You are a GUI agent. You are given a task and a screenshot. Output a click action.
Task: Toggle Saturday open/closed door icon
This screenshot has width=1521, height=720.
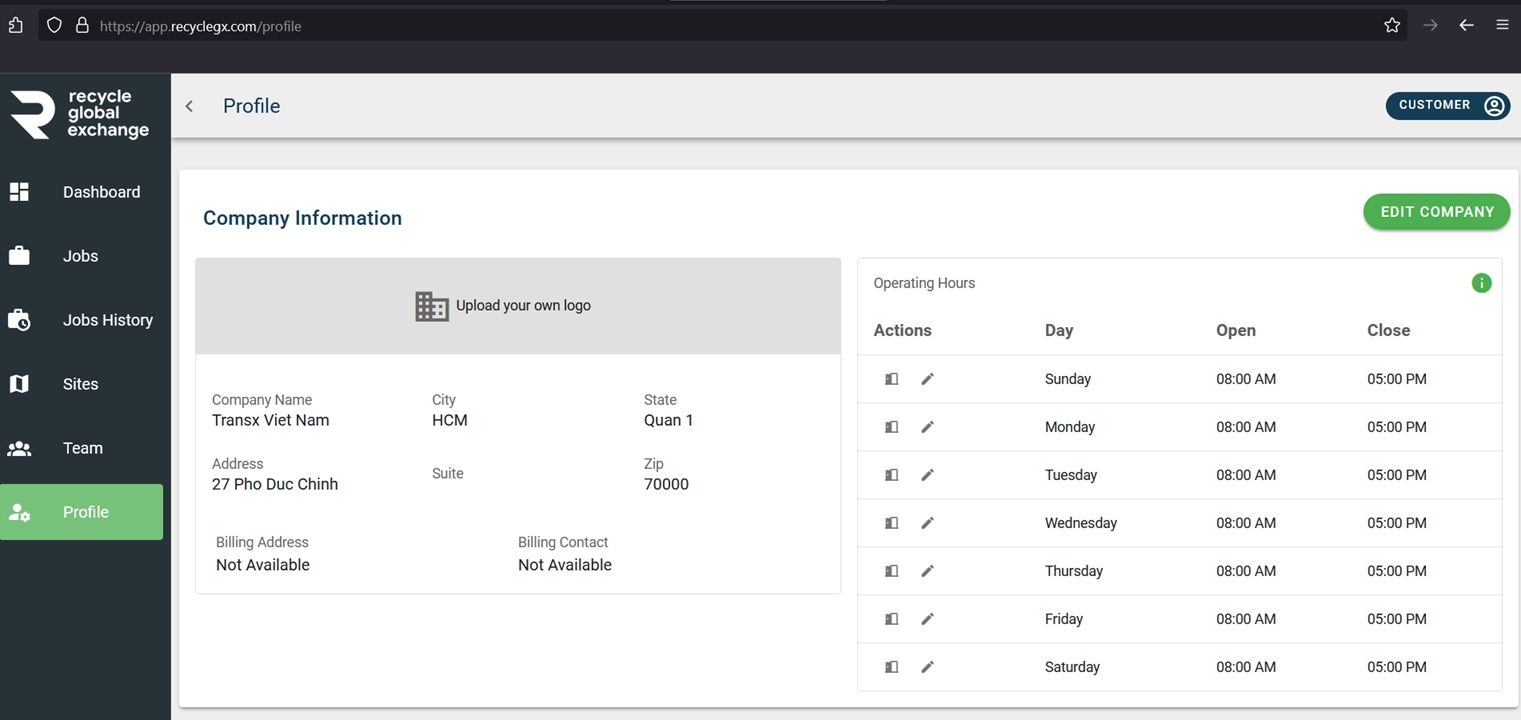tap(891, 667)
